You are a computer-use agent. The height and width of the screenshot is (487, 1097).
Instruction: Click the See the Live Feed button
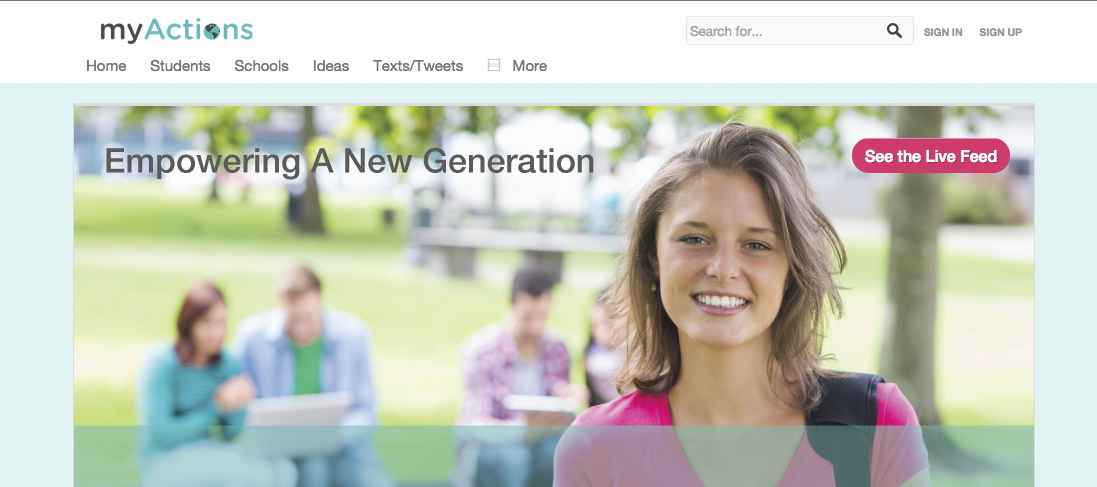[930, 156]
